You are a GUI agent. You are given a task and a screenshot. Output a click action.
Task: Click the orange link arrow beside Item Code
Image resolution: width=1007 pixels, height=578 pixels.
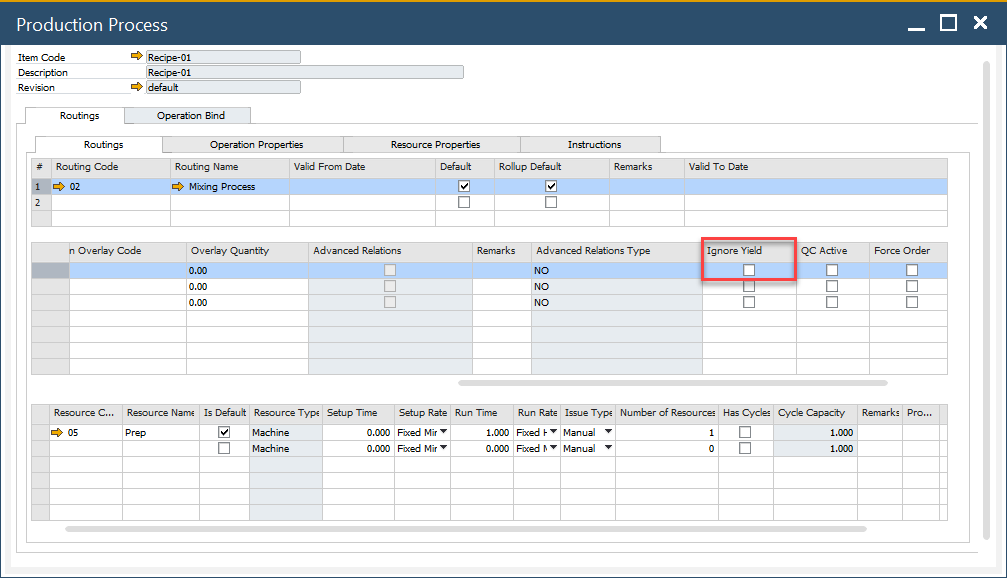click(137, 57)
